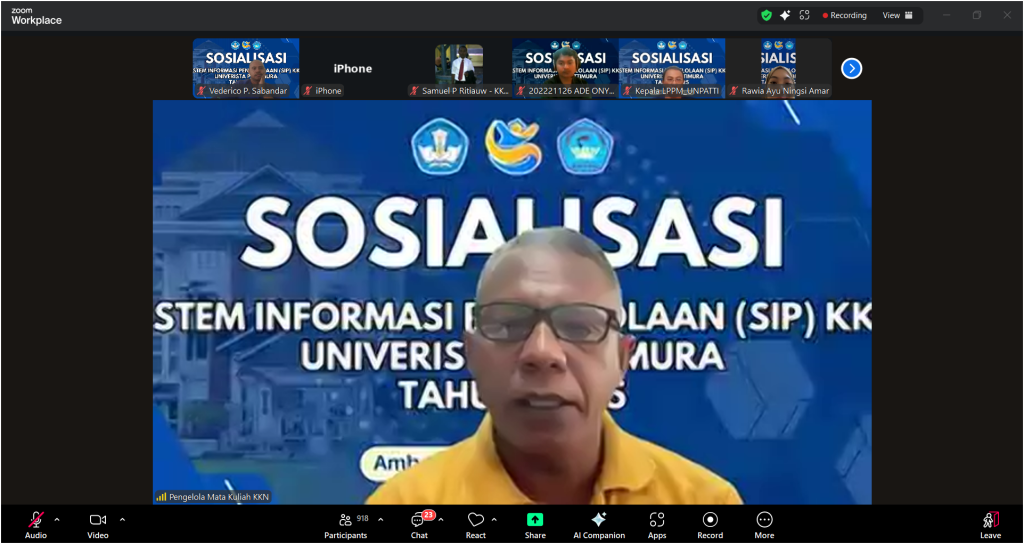Screen dimensions: 1024x544
Task: Click the AI sparkle icon in top bar
Action: pos(785,15)
